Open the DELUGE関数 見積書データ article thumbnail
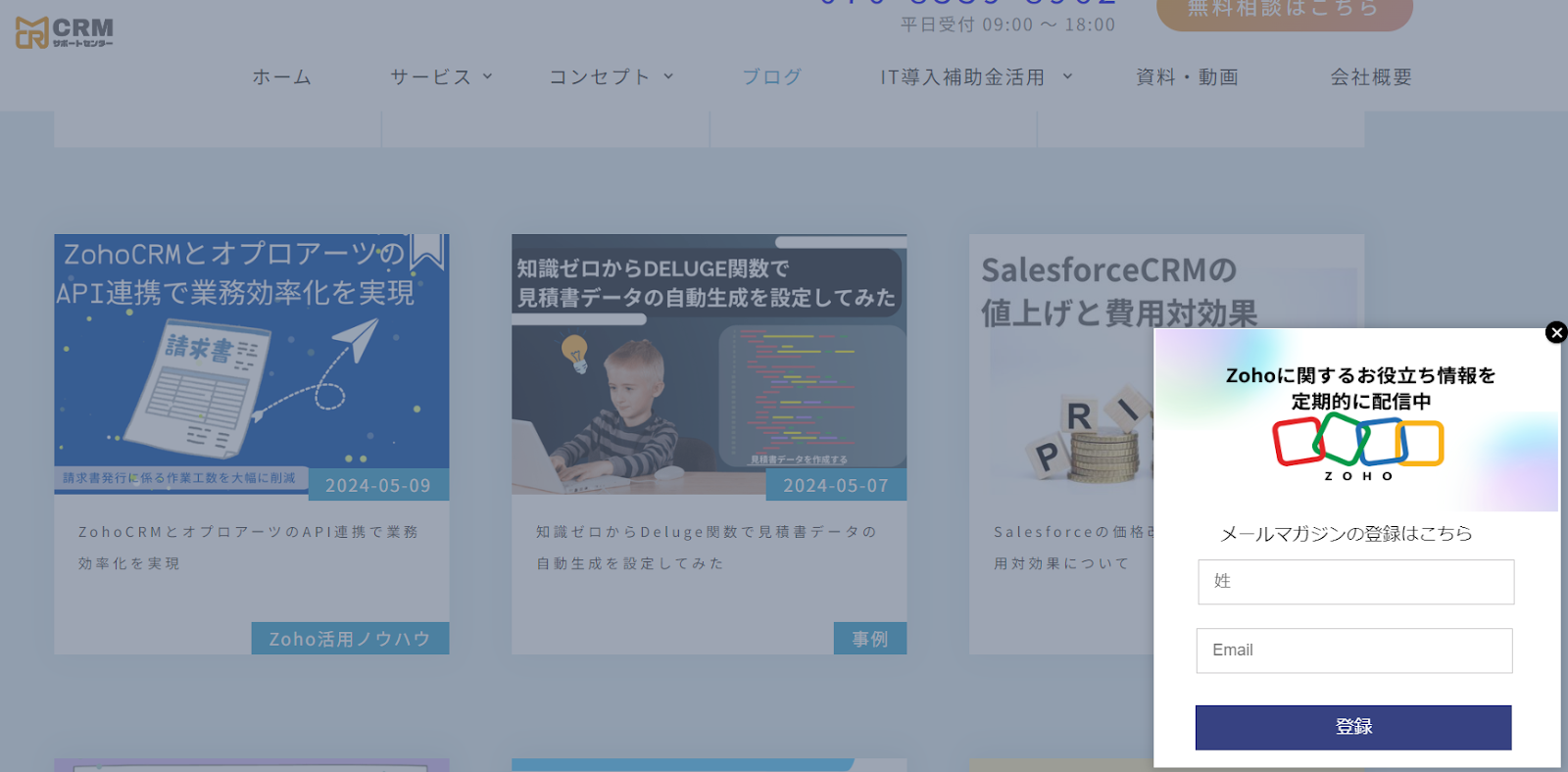 (709, 363)
